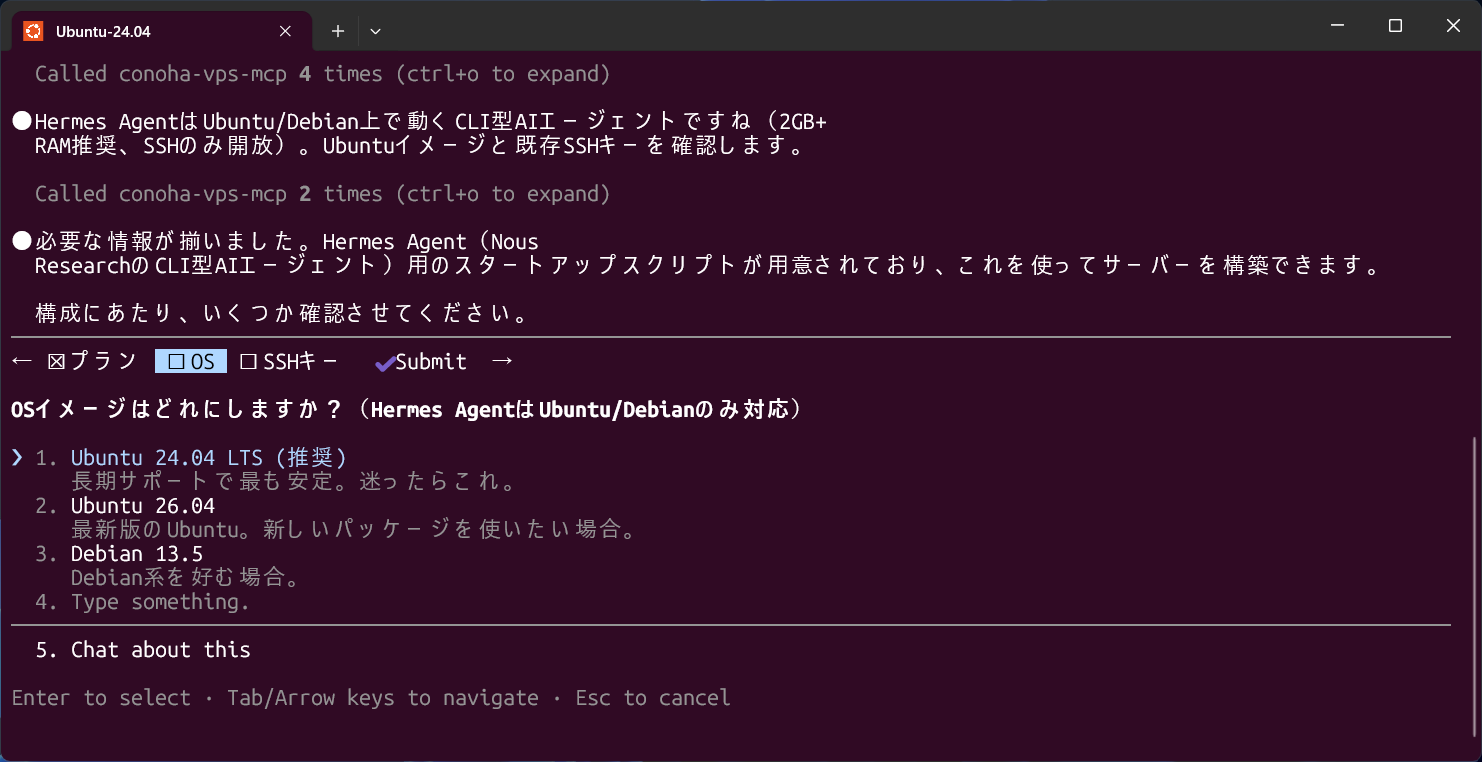Viewport: 1482px width, 762px height.
Task: Toggle the SSHキー checkbox step
Action: 289,361
